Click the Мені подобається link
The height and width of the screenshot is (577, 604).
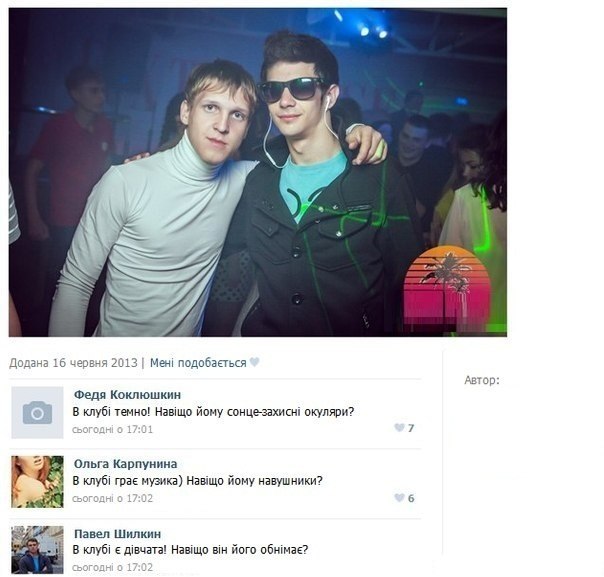[x=198, y=363]
